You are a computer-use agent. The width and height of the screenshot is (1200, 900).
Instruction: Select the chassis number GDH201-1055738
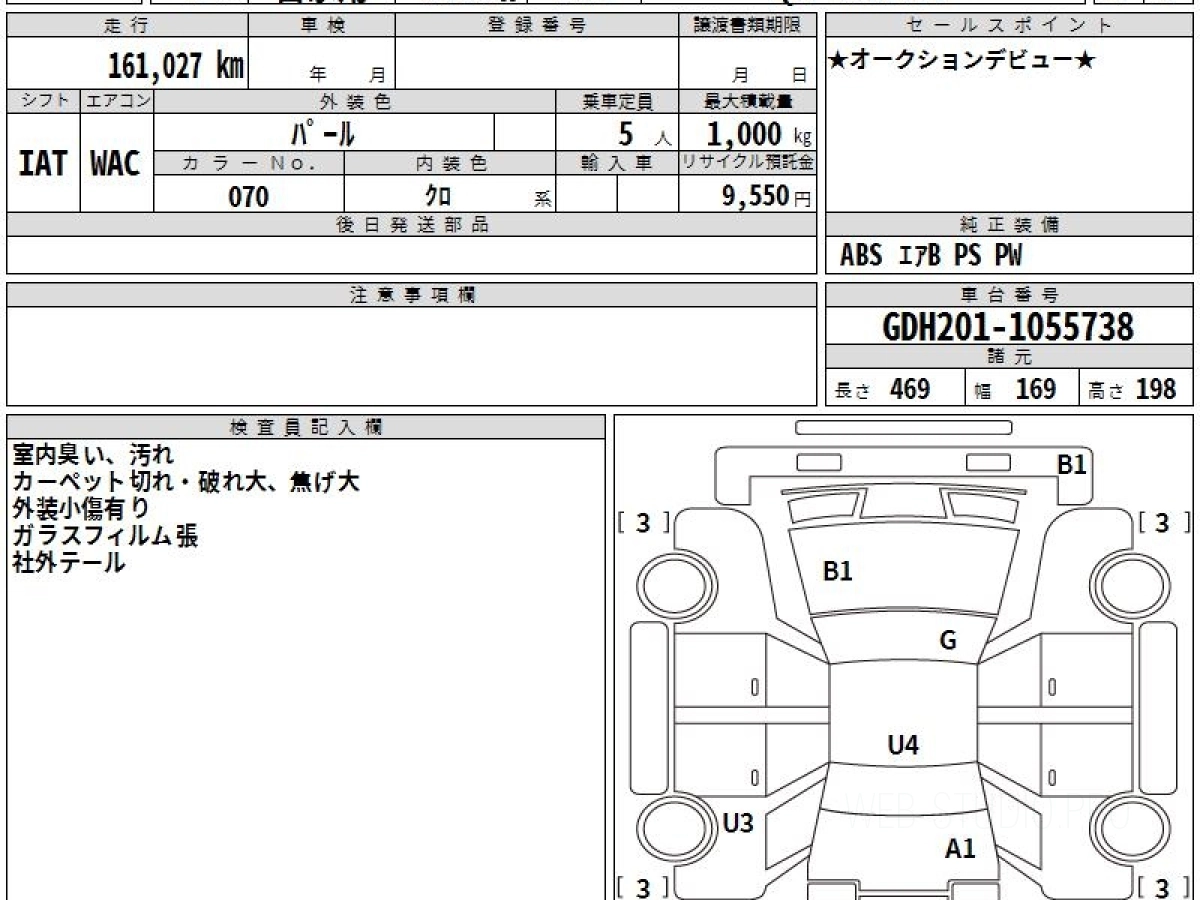[x=1009, y=326]
